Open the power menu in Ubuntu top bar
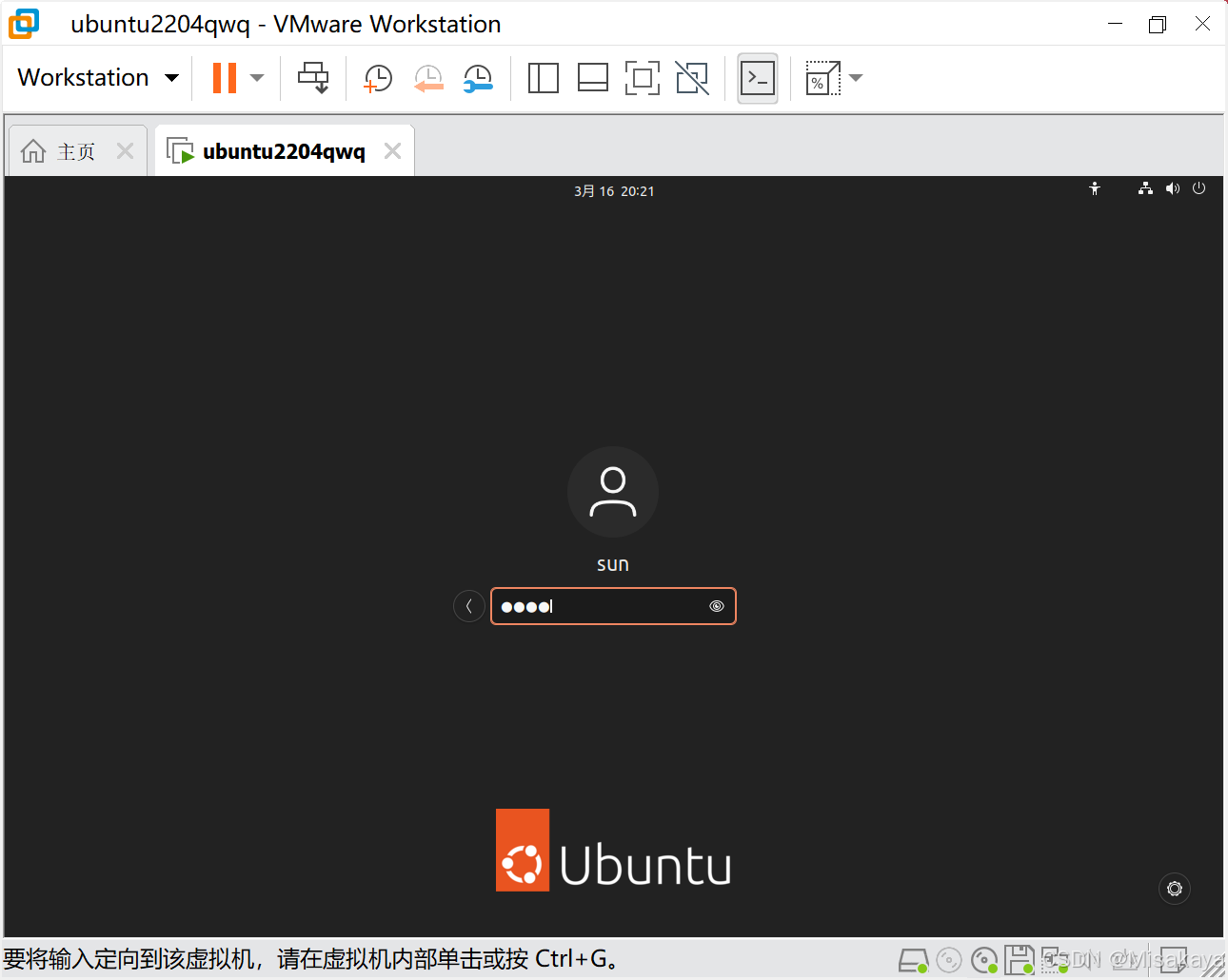The image size is (1228, 980). tap(1199, 188)
